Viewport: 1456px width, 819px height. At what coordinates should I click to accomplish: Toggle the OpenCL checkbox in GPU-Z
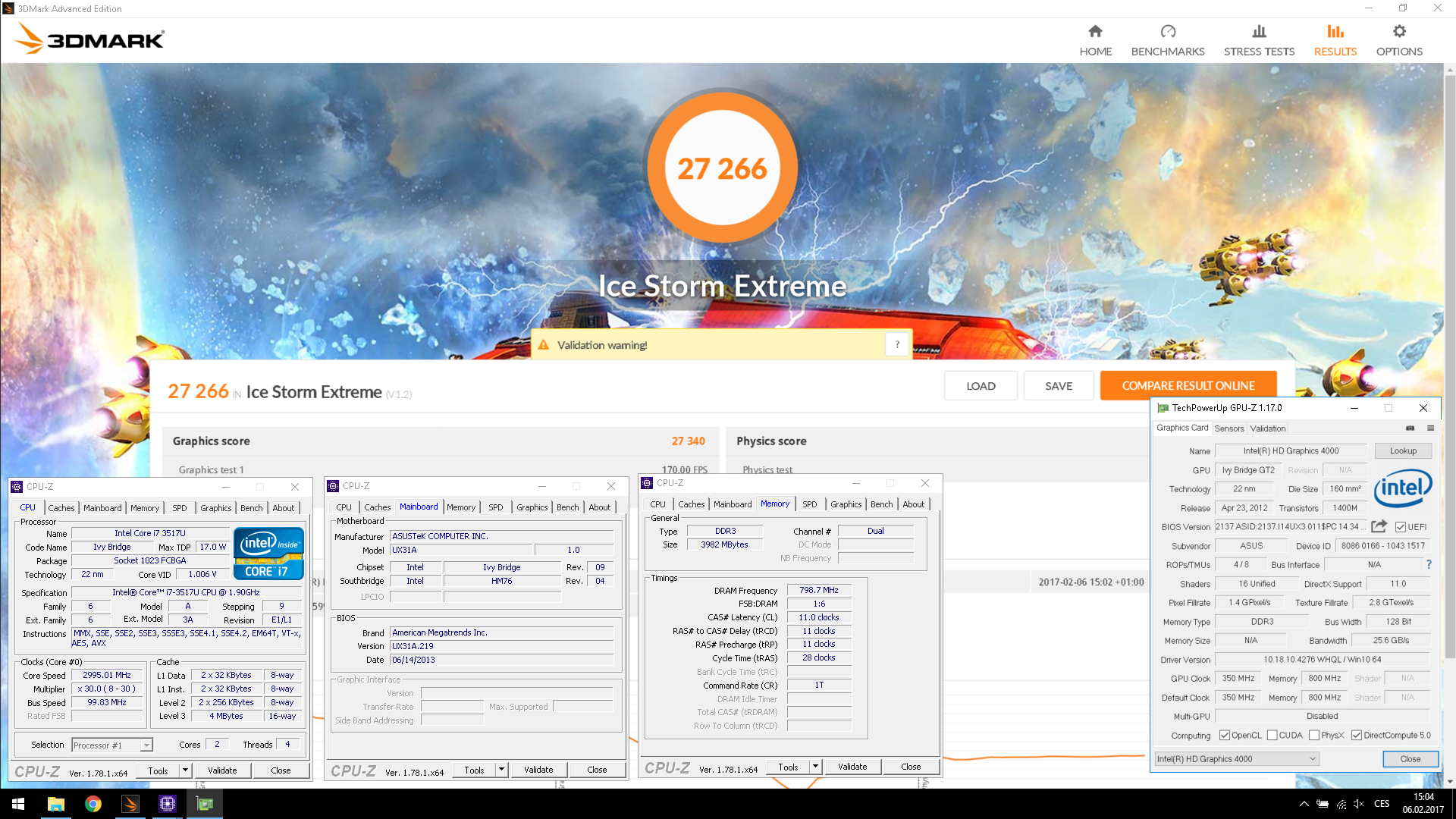1224,735
